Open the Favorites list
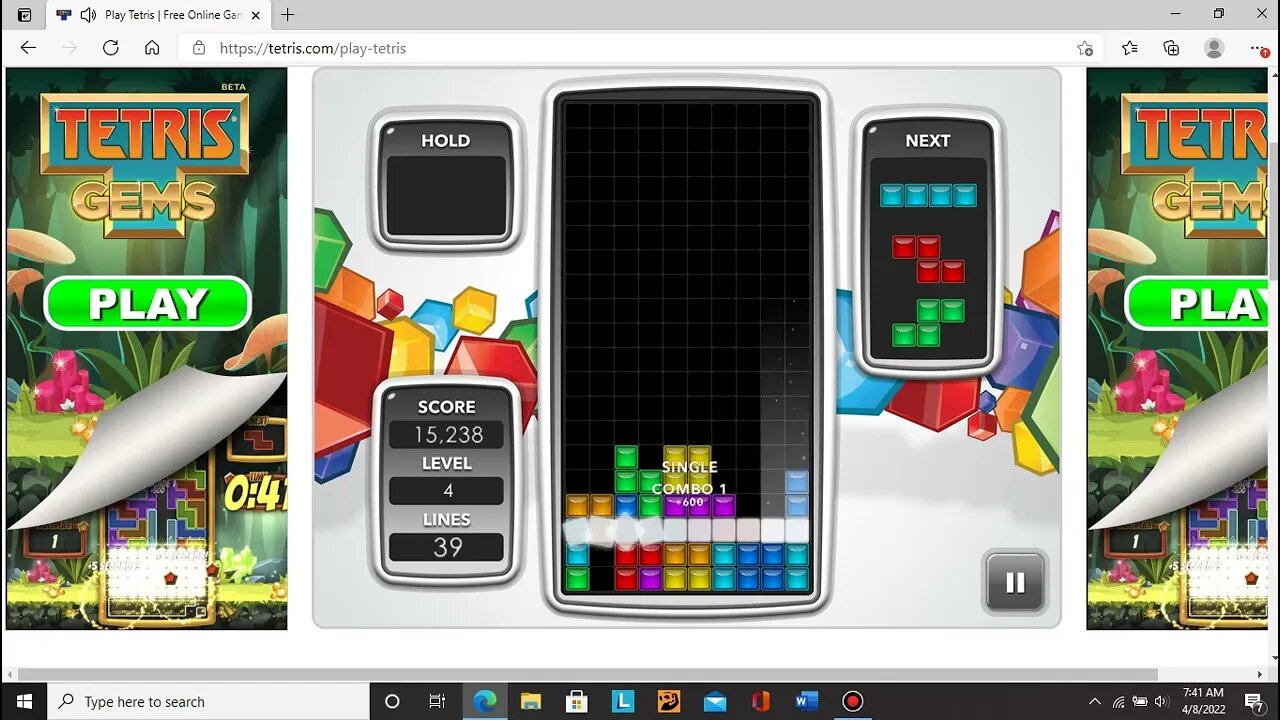 click(1130, 48)
